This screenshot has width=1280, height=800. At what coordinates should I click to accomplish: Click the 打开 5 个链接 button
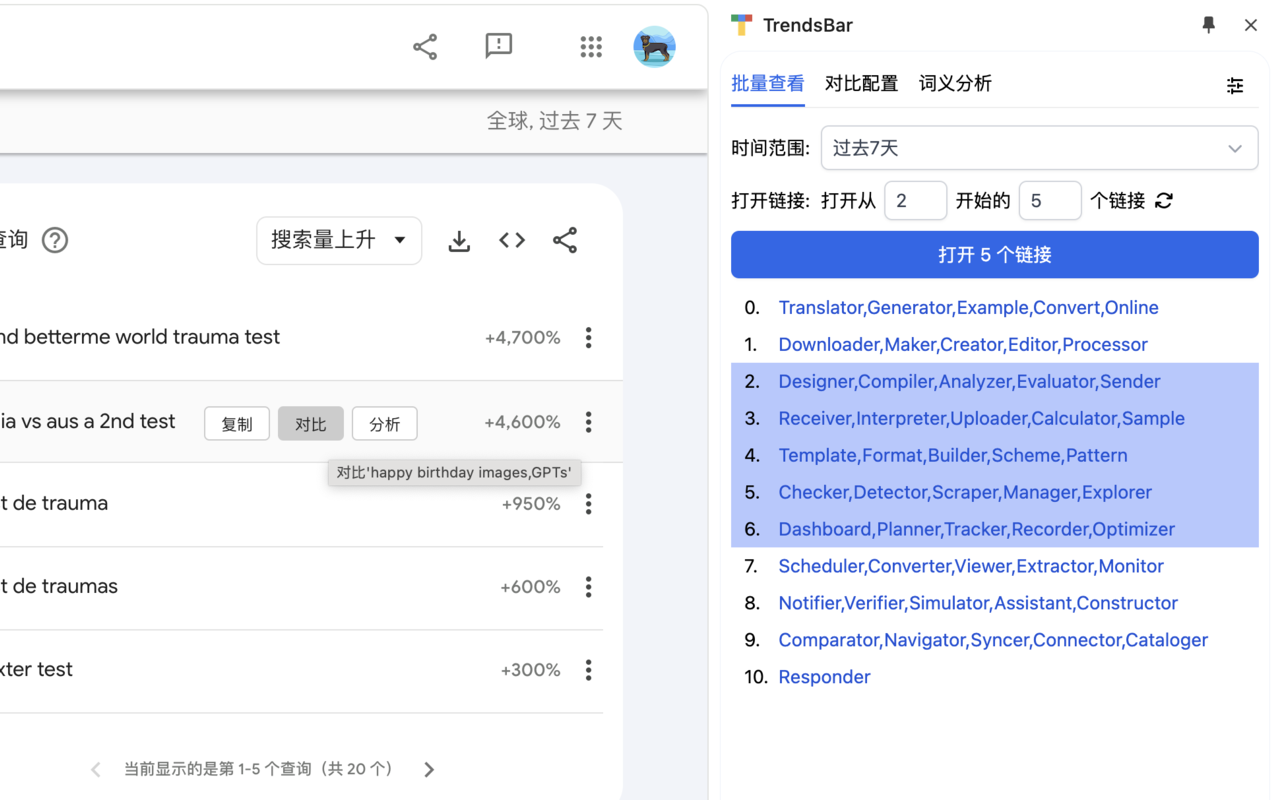pos(994,254)
